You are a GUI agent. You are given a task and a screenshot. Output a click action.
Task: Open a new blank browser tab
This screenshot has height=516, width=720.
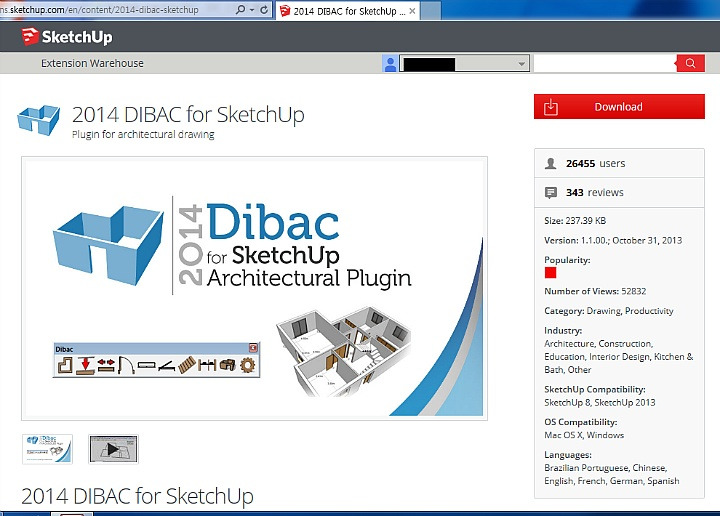431,11
